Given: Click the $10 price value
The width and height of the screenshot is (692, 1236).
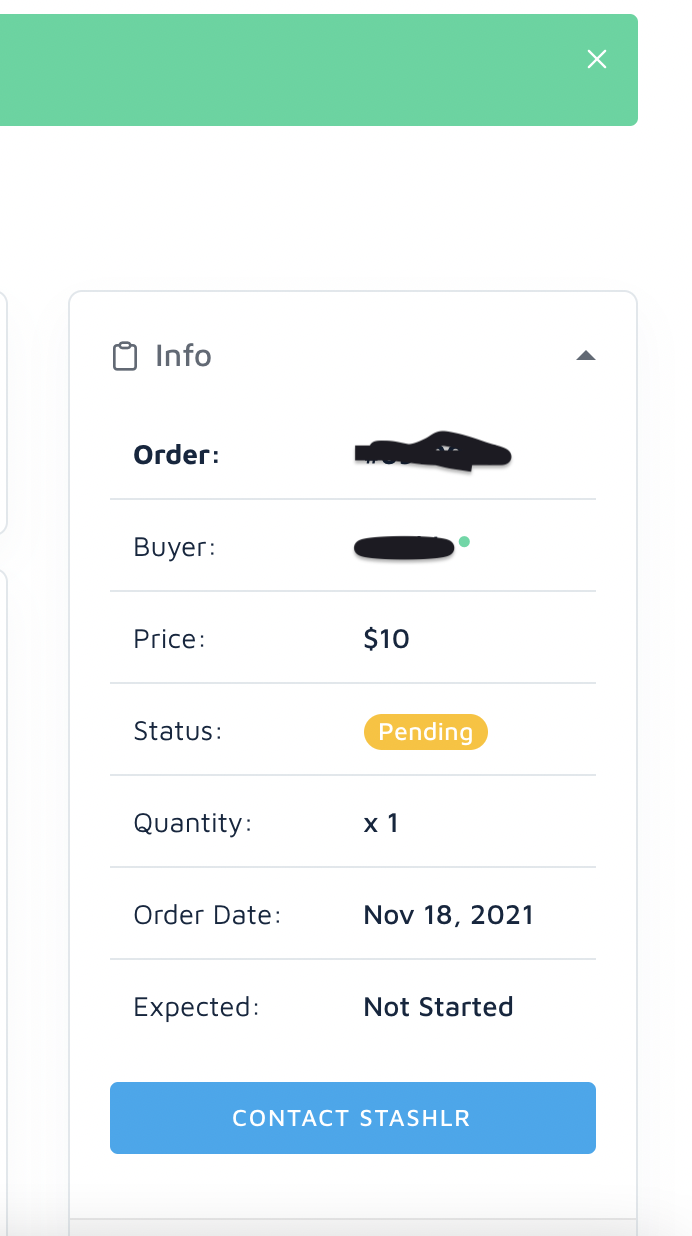Looking at the screenshot, I should (x=386, y=639).
